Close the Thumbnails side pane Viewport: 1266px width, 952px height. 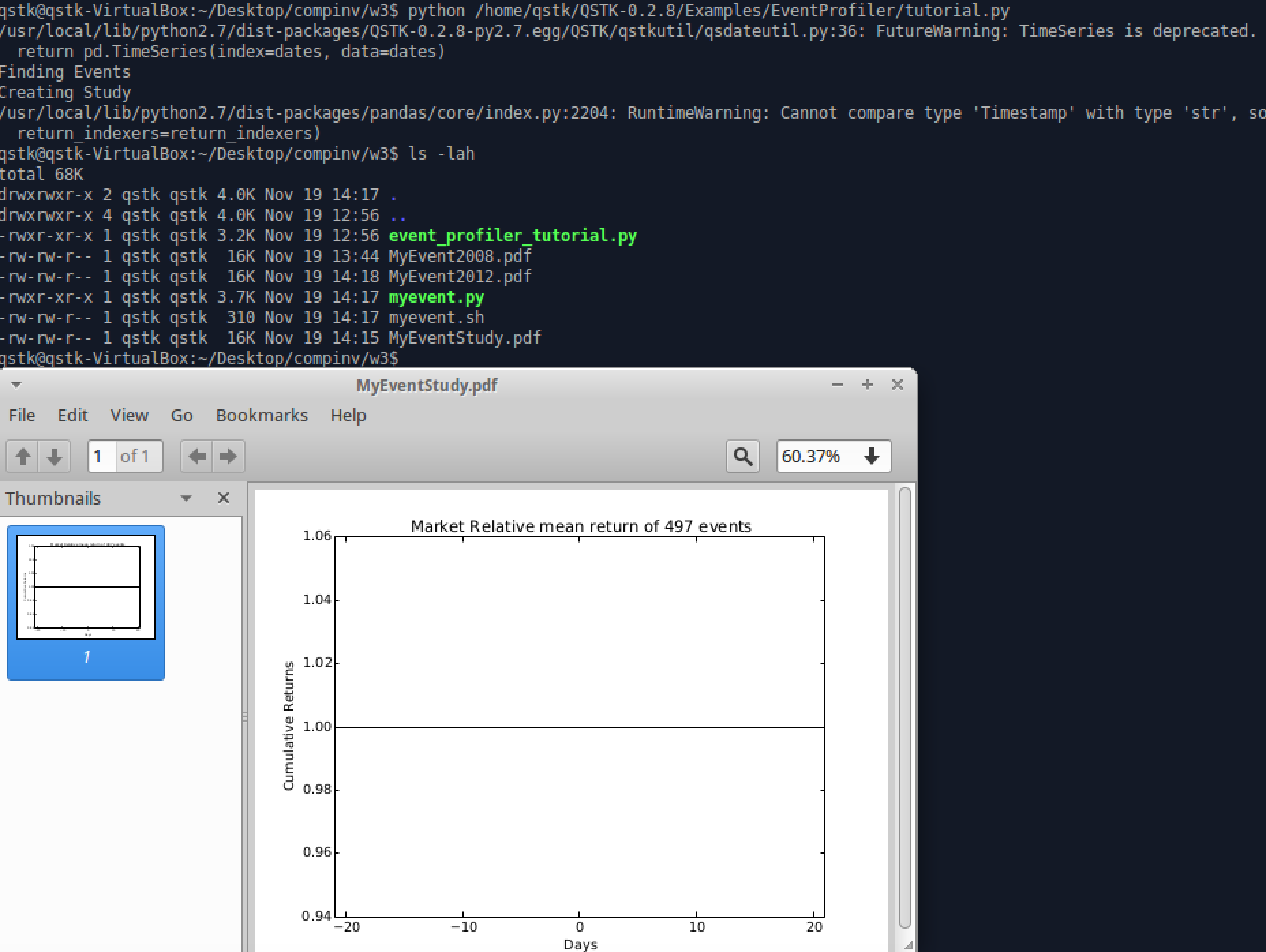pyautogui.click(x=223, y=498)
